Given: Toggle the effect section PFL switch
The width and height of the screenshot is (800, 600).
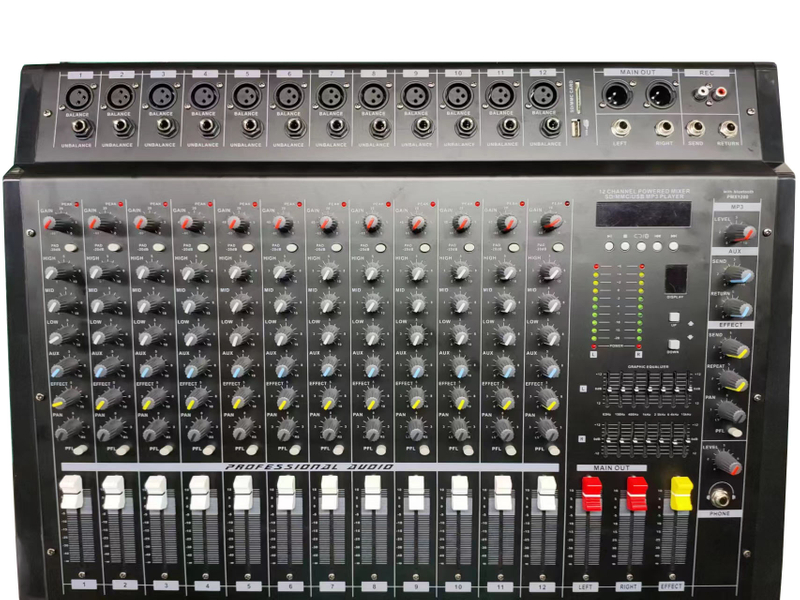Looking at the screenshot, I should (x=735, y=432).
